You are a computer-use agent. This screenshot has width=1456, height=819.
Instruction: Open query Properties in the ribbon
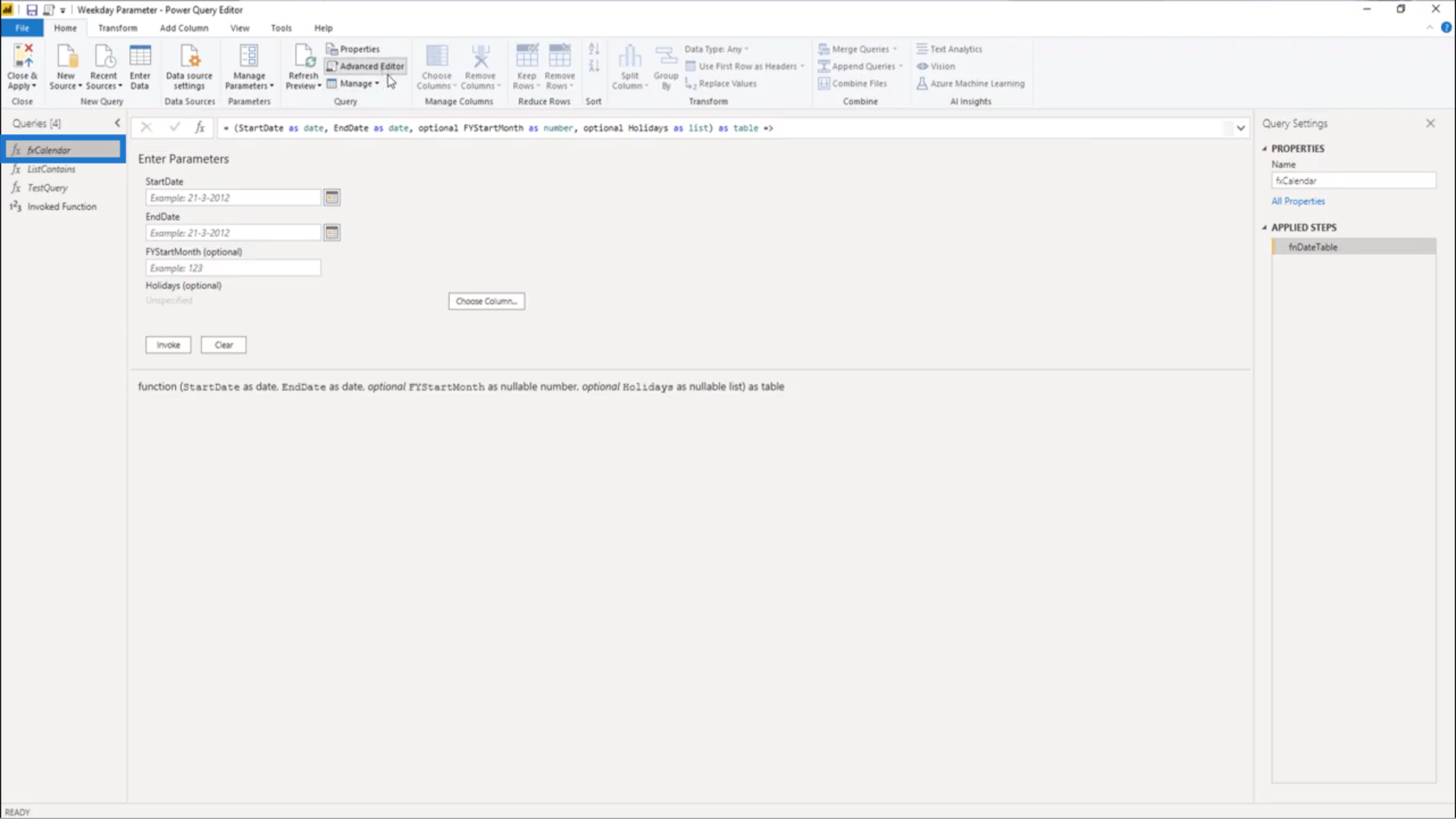pyautogui.click(x=354, y=49)
